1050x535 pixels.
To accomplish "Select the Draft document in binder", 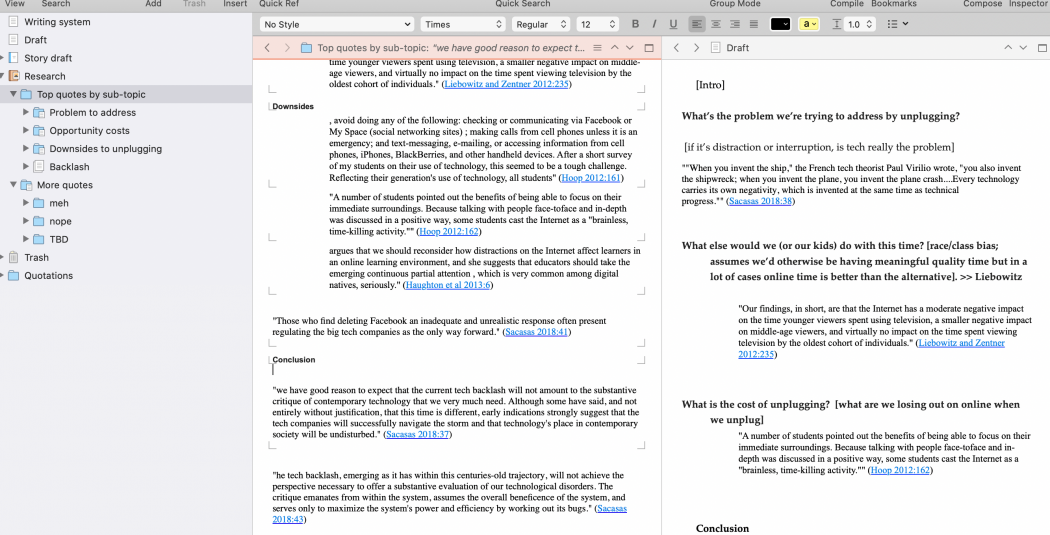I will [35, 40].
